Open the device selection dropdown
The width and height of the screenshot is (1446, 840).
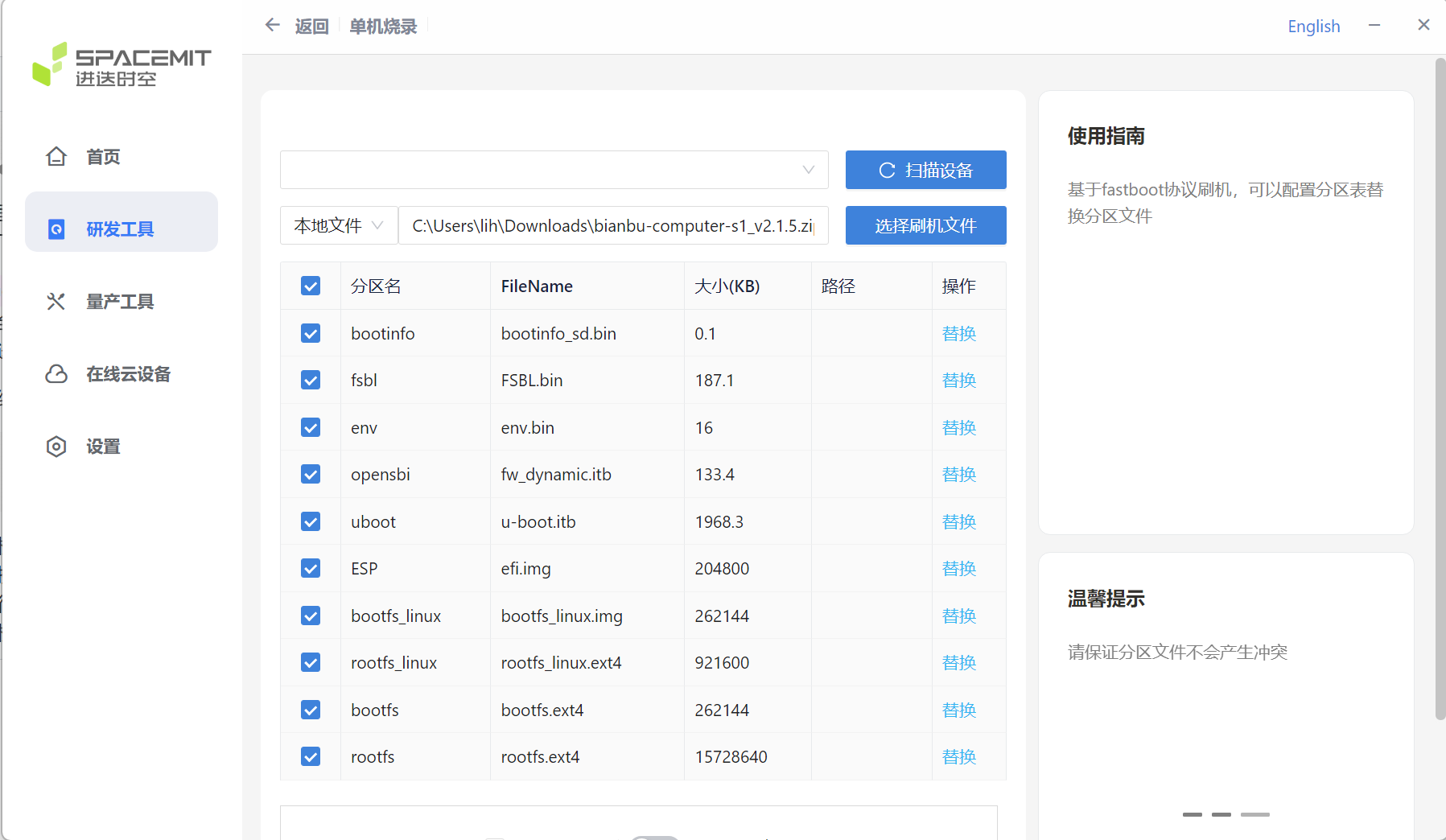tap(554, 170)
